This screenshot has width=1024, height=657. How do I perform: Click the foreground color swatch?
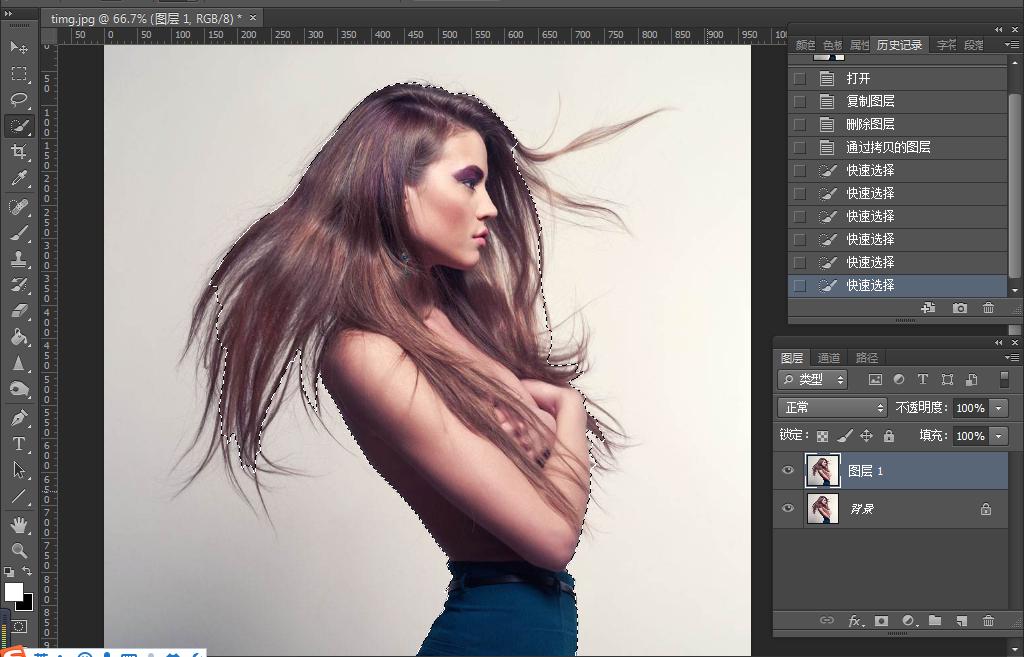(13, 591)
